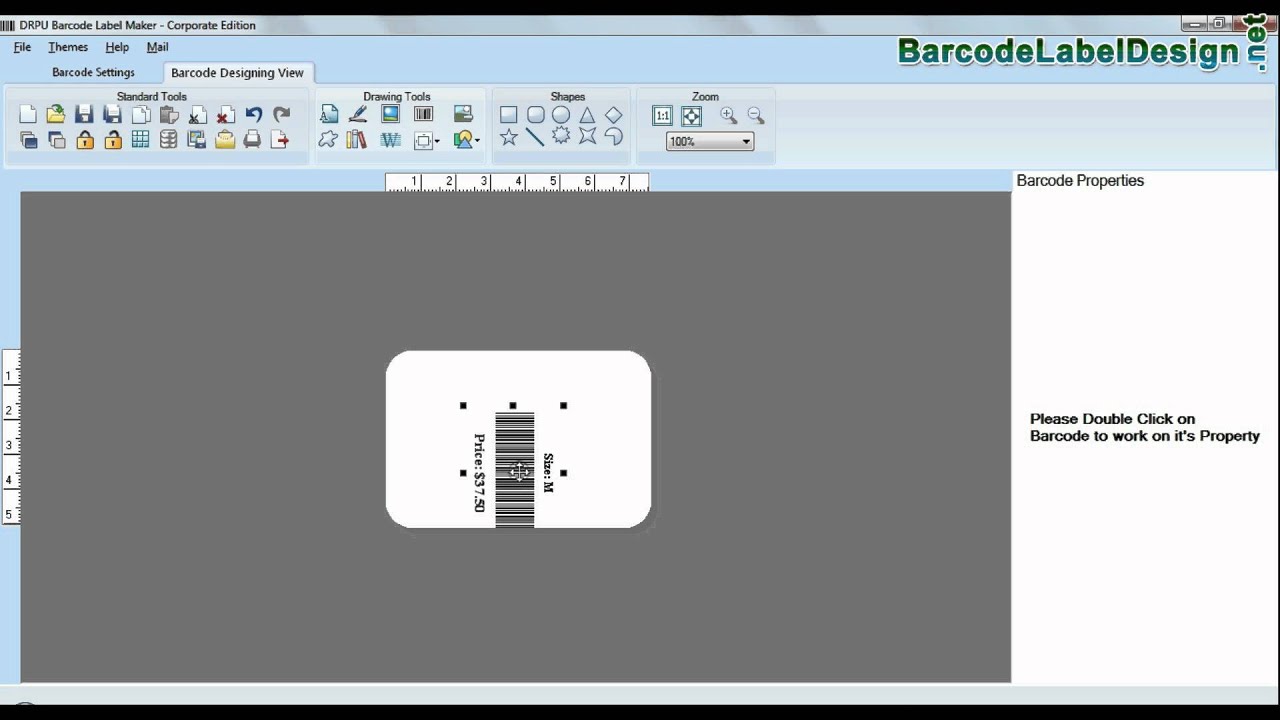Select the pie arc shape
The width and height of the screenshot is (1280, 720).
[614, 136]
